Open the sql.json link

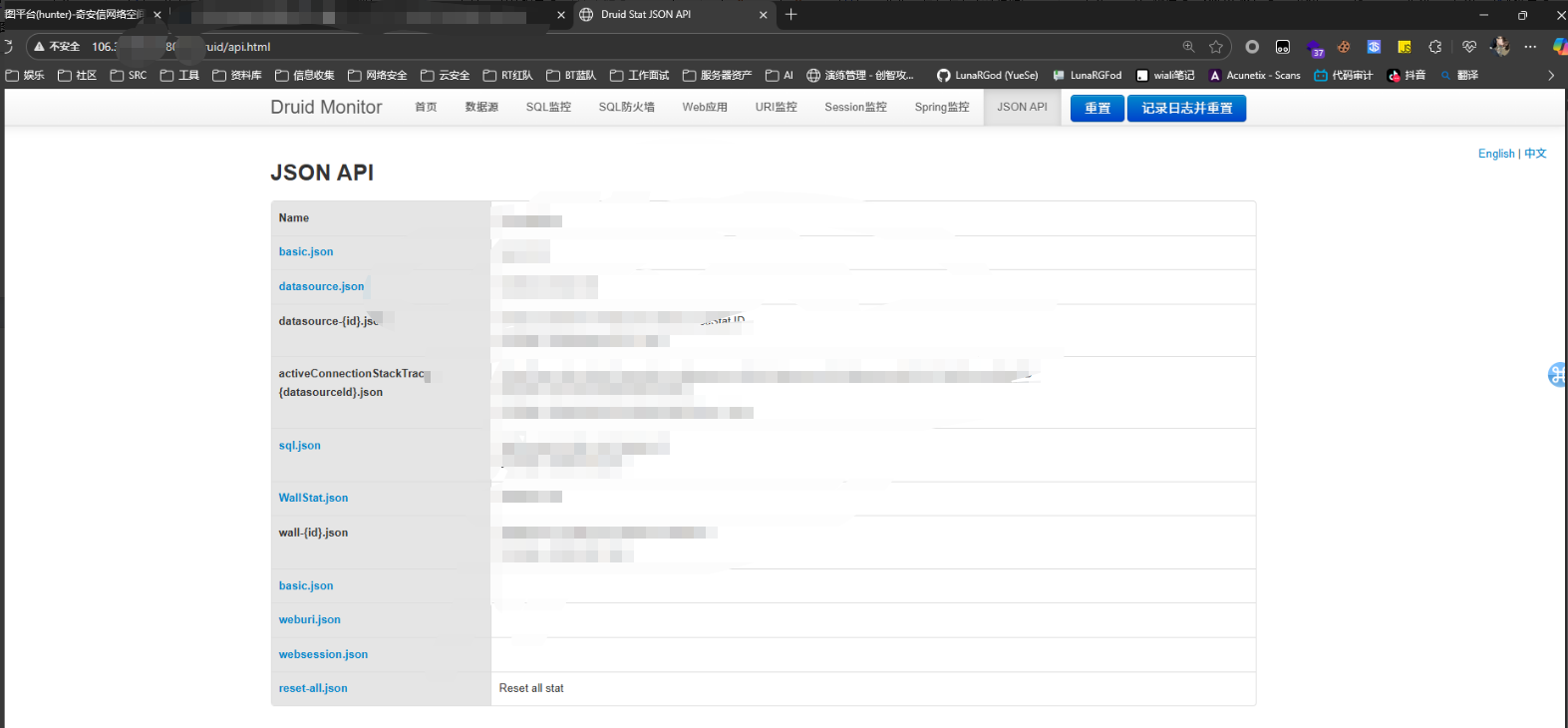coord(300,446)
